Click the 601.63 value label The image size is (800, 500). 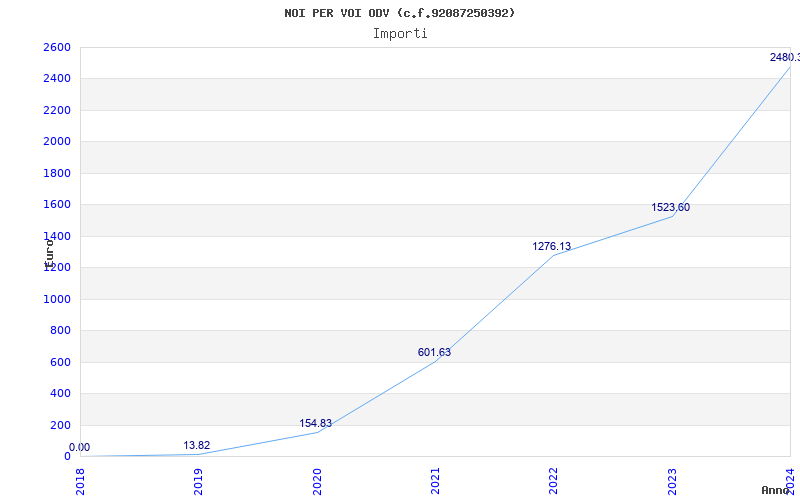(434, 352)
